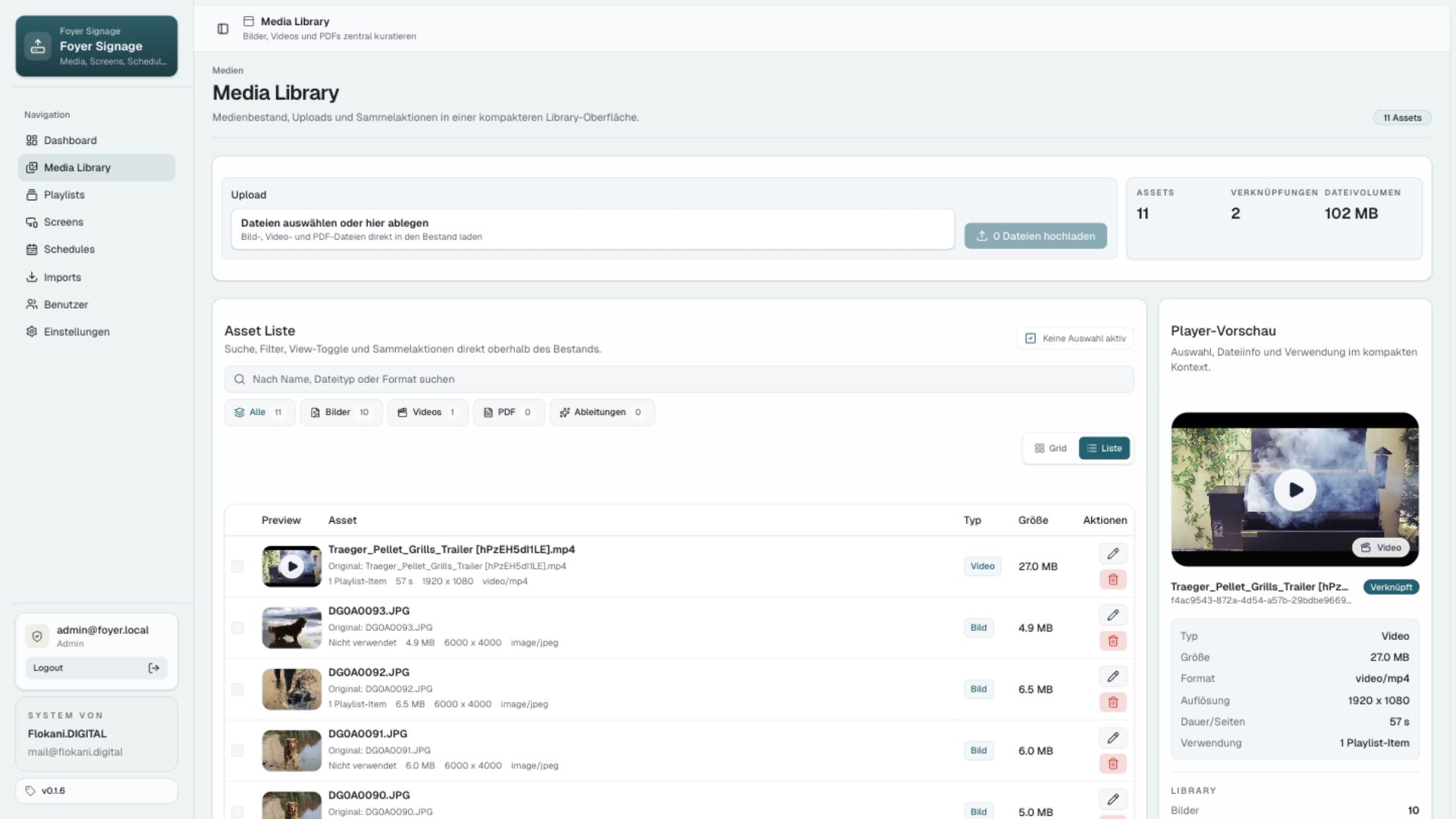The image size is (1456, 819).
Task: Filter assets by Bilder
Action: (x=340, y=413)
